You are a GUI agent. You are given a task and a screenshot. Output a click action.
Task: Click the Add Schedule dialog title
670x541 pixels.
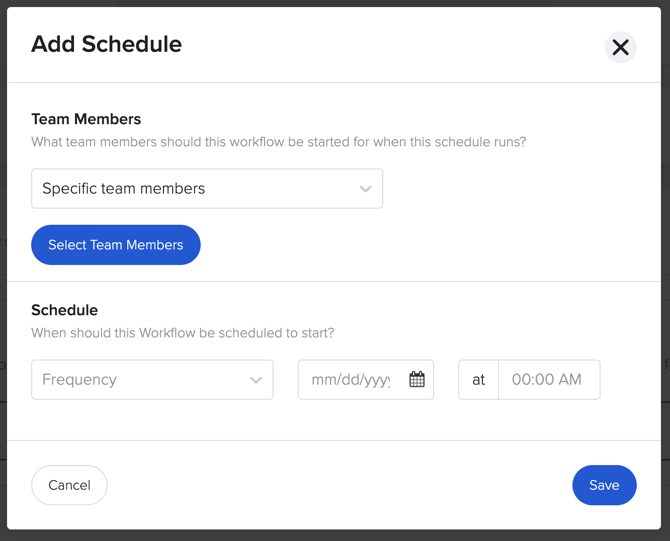click(x=106, y=44)
